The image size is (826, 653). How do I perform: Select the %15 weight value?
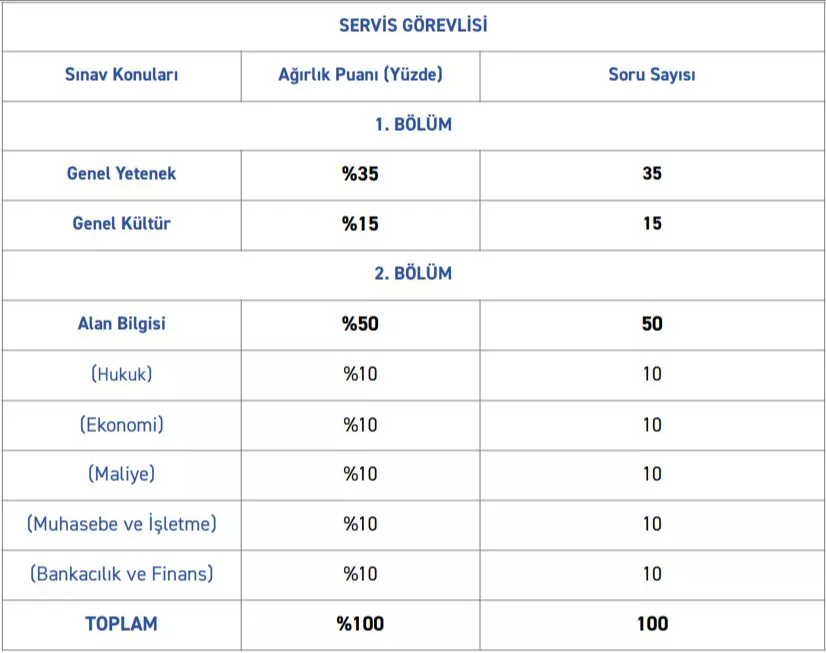point(360,224)
